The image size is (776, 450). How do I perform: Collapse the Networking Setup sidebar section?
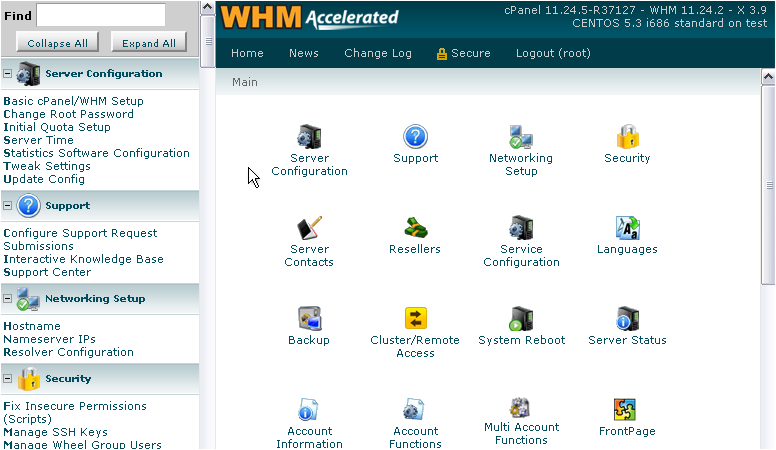point(7,299)
